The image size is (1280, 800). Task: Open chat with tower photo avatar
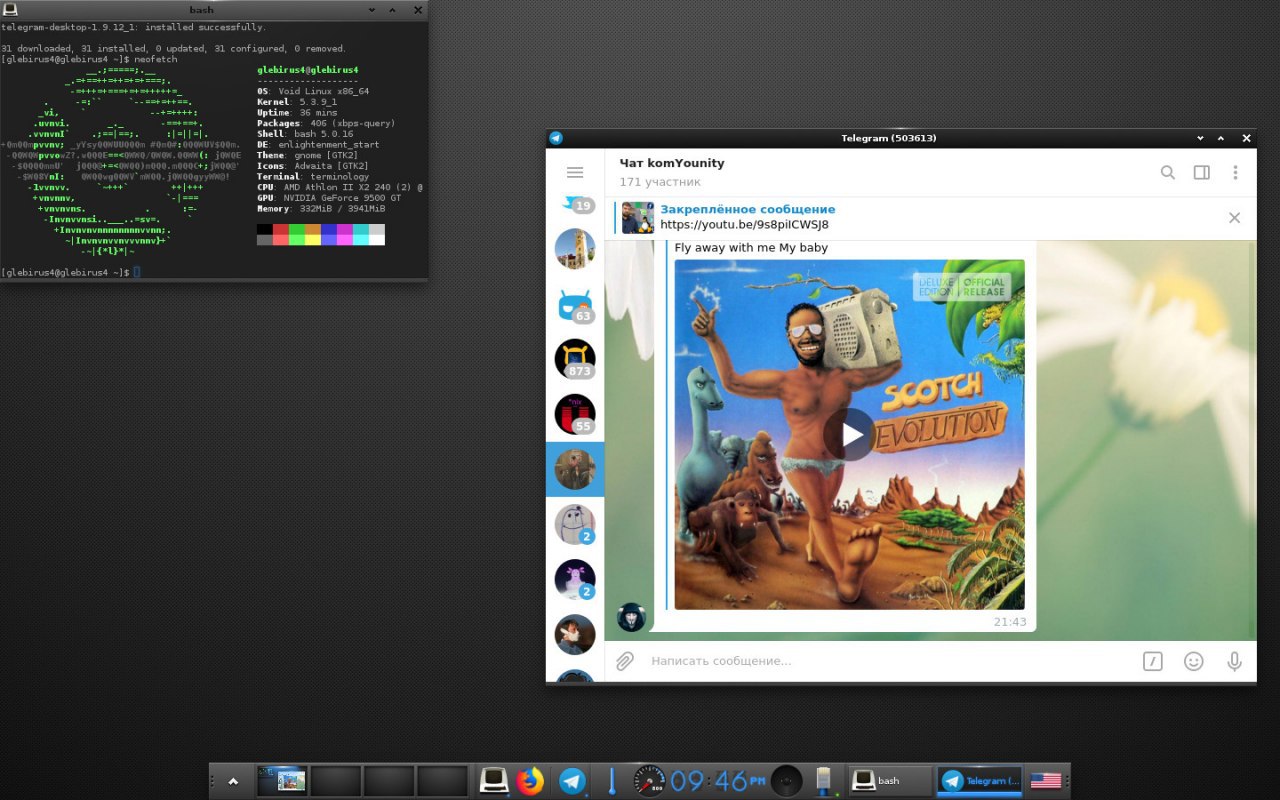tap(575, 249)
